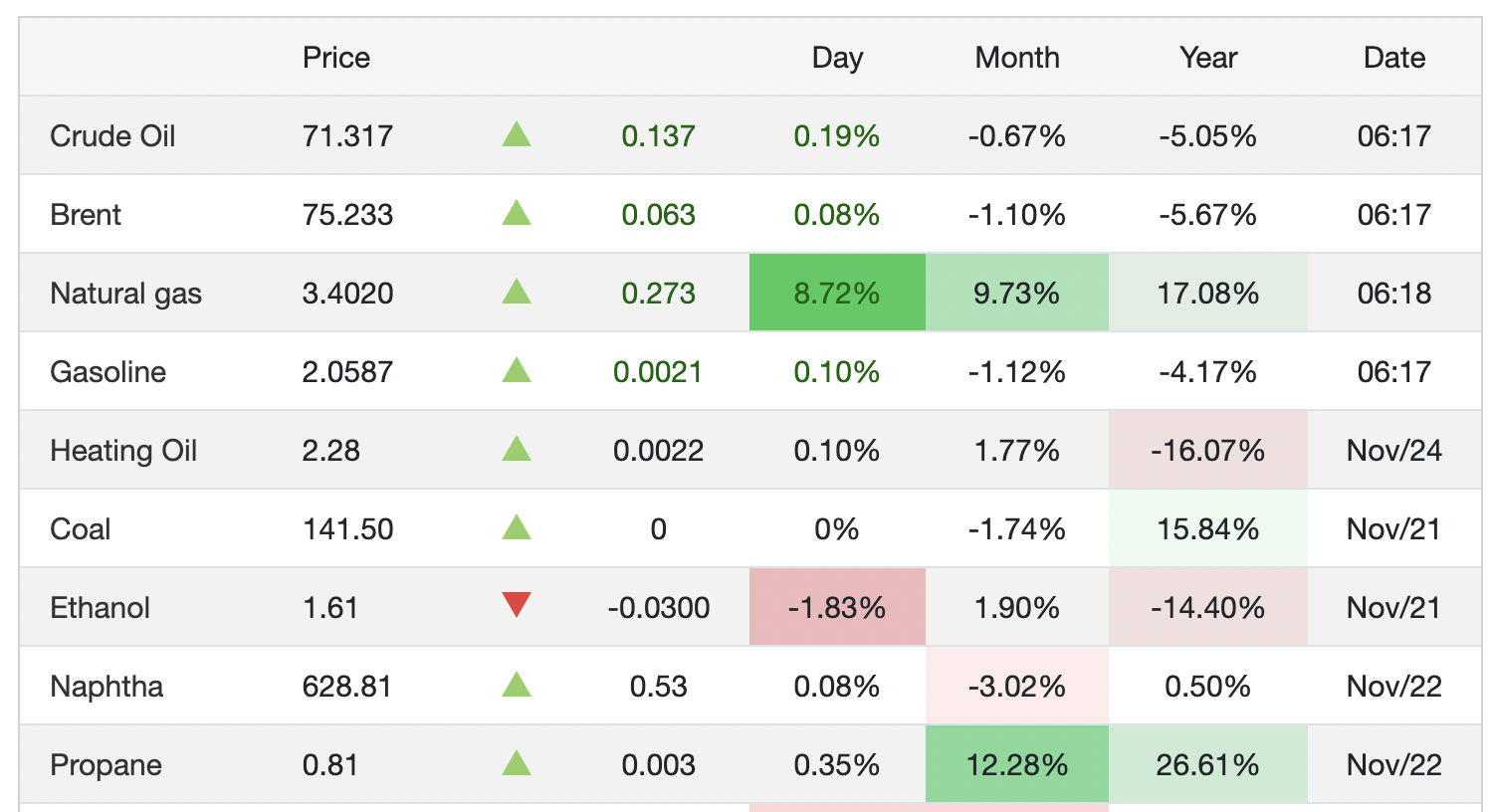
Task: Click the green up arrow in Coal row
Action: click(x=517, y=527)
